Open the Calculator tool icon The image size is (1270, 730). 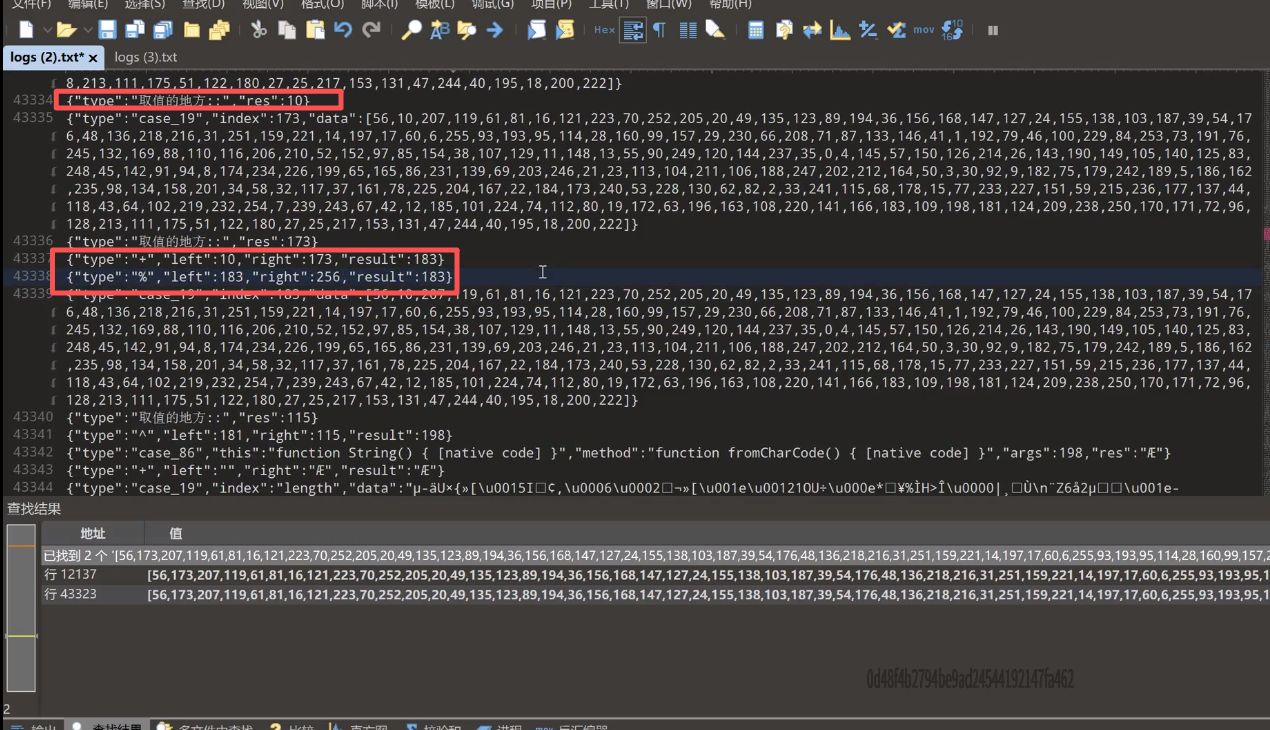tap(756, 30)
